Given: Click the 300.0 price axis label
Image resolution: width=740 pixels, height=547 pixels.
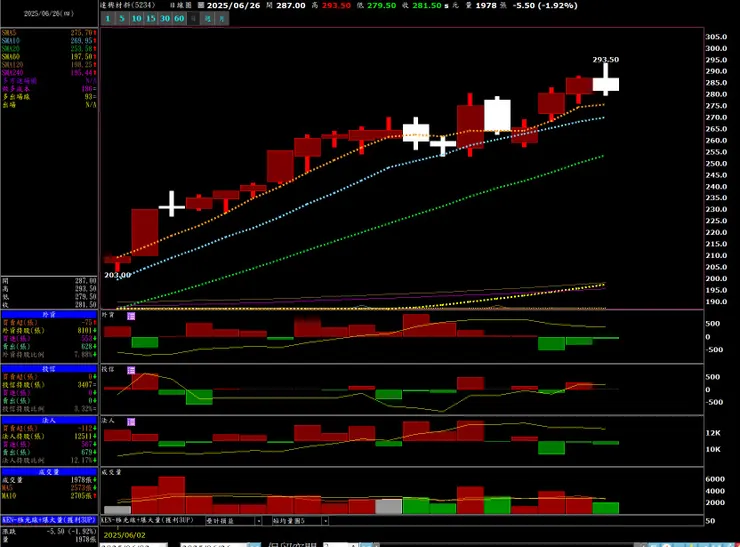Looking at the screenshot, I should click(716, 48).
